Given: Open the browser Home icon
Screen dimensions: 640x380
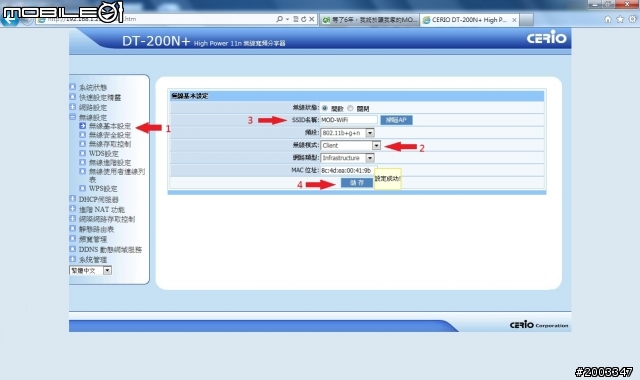Looking at the screenshot, I should coord(608,19).
